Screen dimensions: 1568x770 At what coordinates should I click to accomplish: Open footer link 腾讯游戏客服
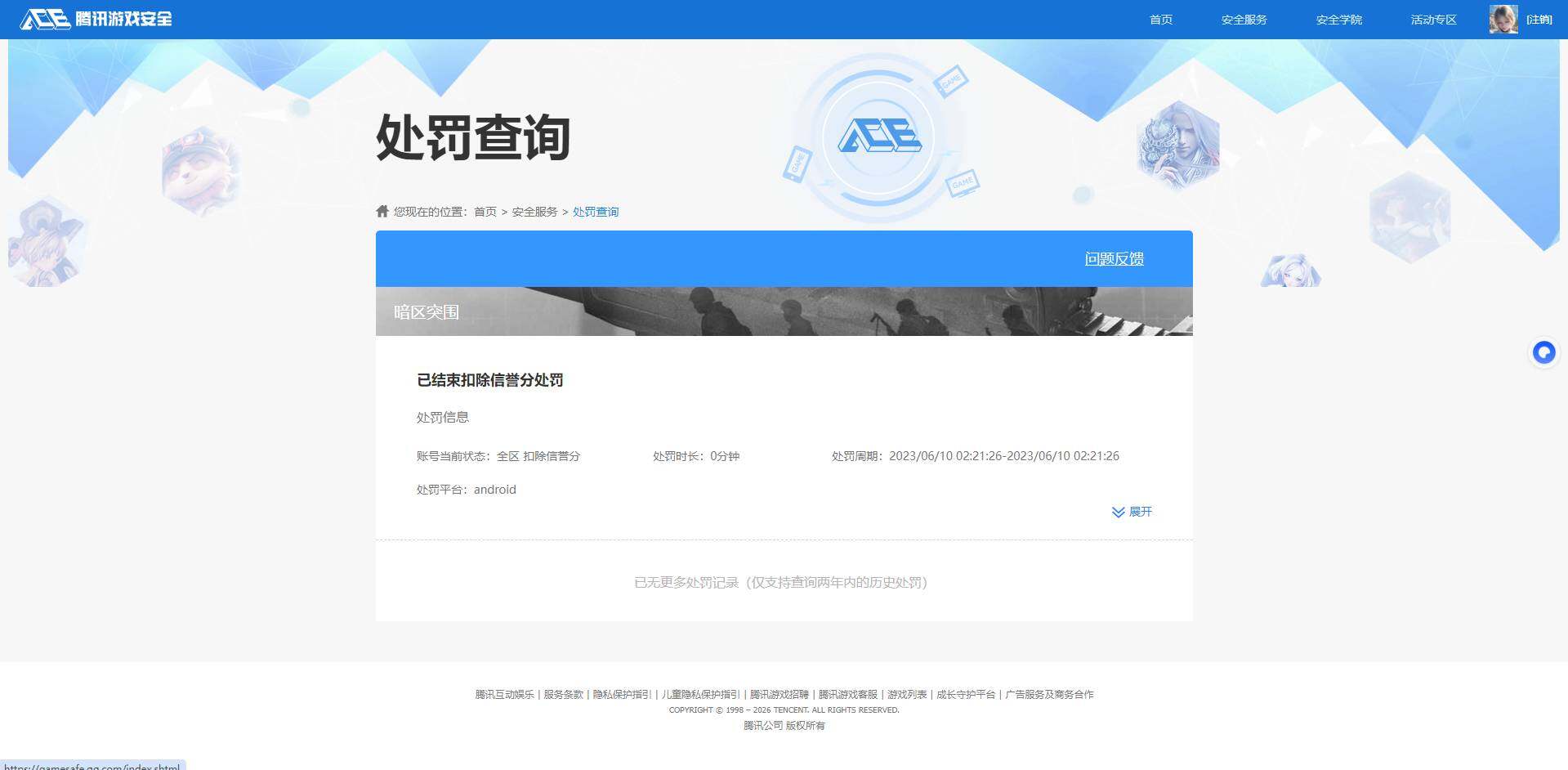848,695
